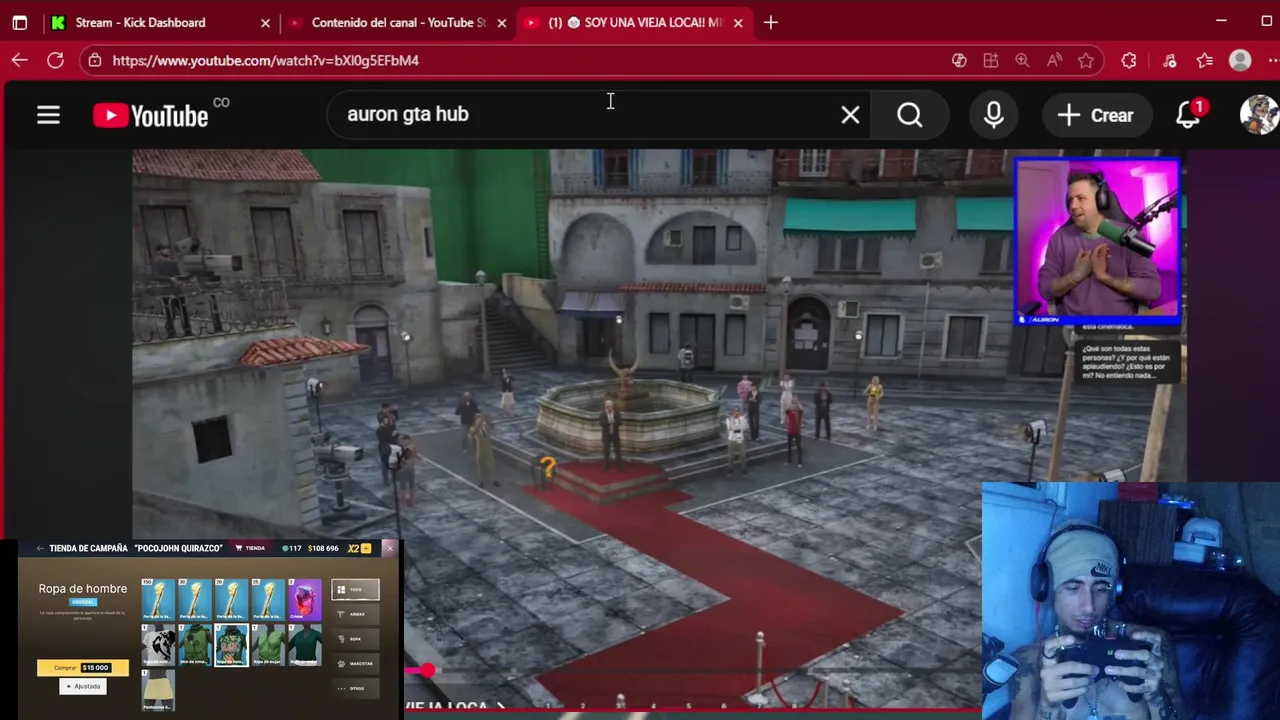Click Comprar $15 000 button
Image resolution: width=1280 pixels, height=720 pixels.
click(x=83, y=668)
